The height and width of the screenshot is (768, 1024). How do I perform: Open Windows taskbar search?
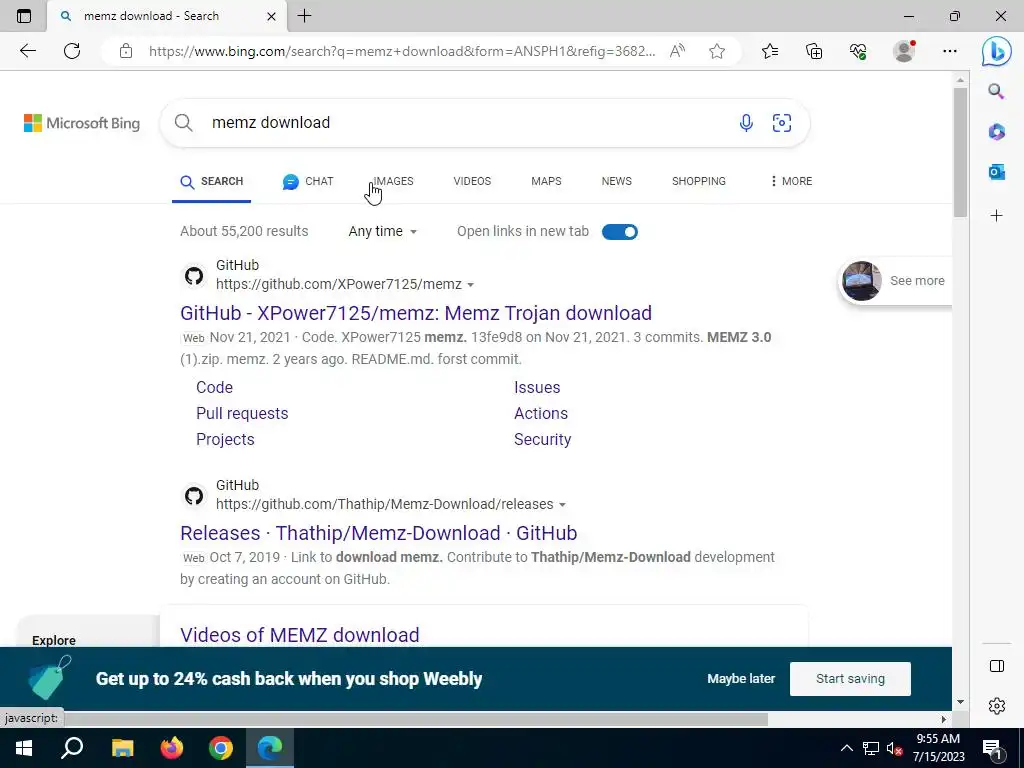pyautogui.click(x=72, y=748)
